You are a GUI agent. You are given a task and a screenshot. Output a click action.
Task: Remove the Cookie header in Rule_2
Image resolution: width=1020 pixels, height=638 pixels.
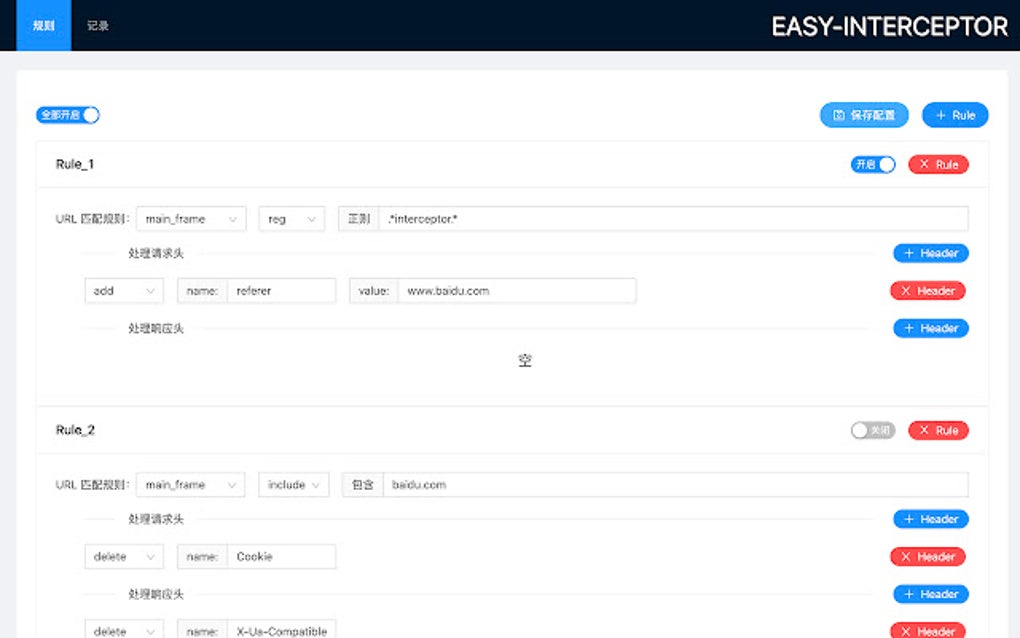927,556
